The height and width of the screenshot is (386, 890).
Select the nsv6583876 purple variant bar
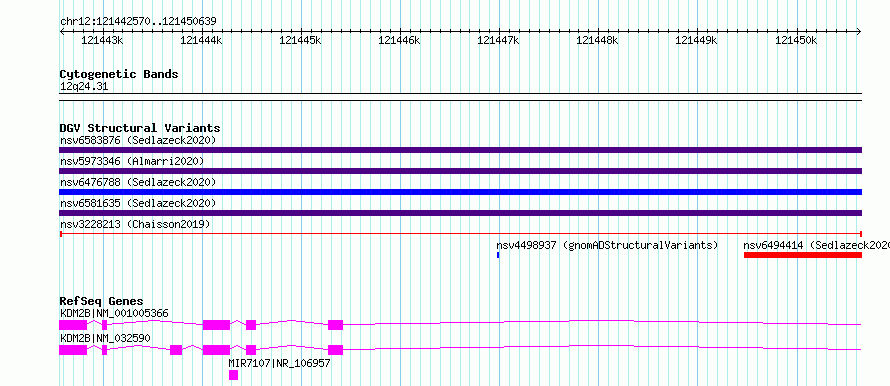tap(460, 150)
